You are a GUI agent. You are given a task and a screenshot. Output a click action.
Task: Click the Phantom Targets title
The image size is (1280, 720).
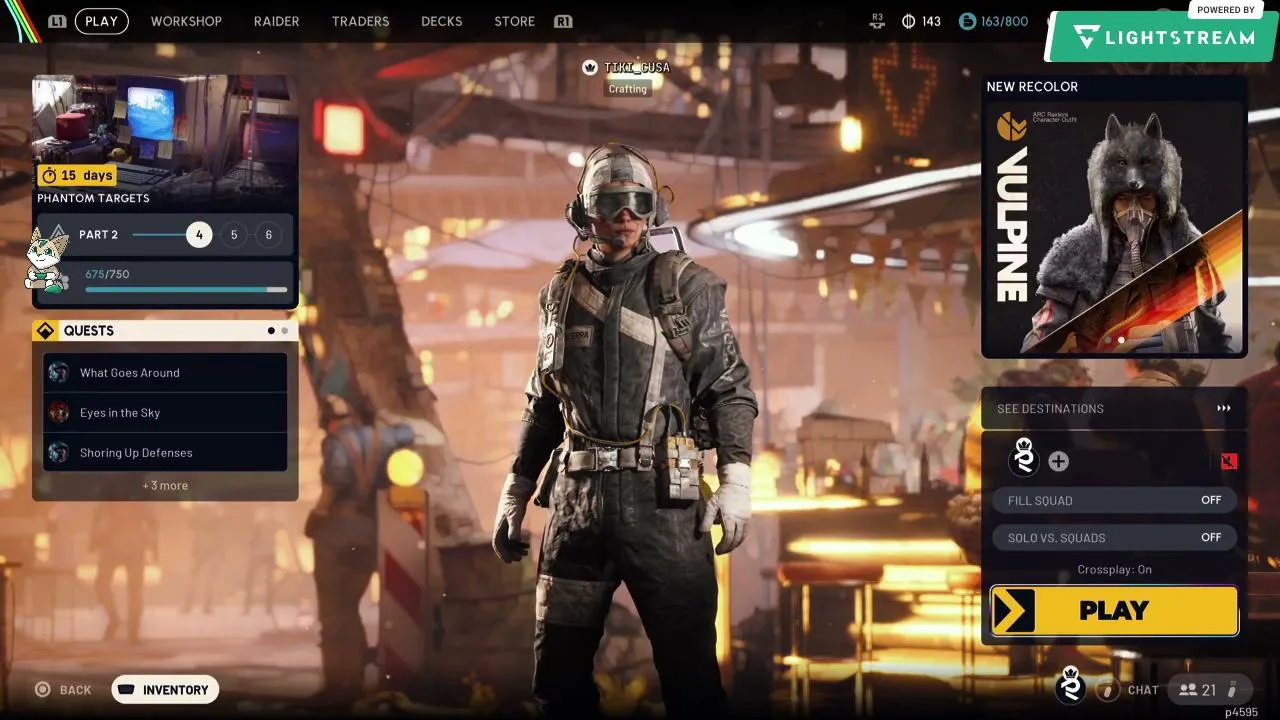93,198
